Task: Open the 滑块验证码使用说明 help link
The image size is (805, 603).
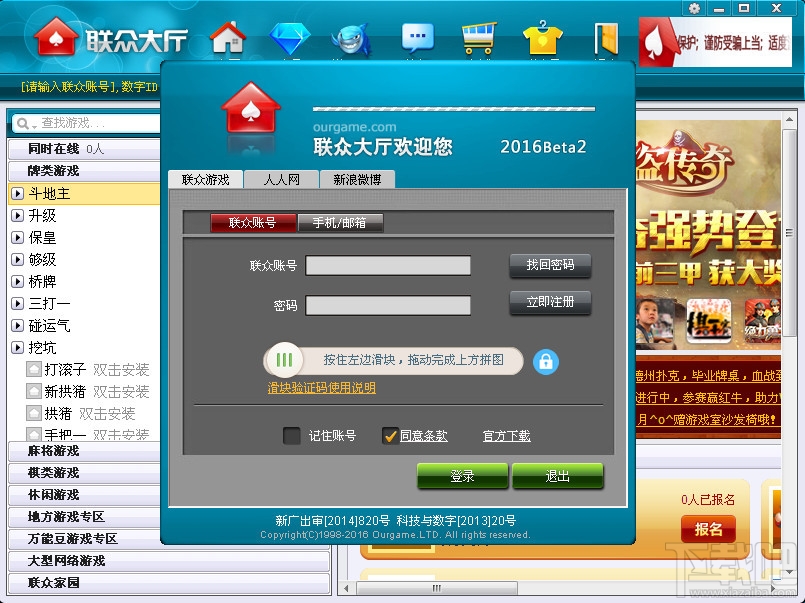Action: 320,387
